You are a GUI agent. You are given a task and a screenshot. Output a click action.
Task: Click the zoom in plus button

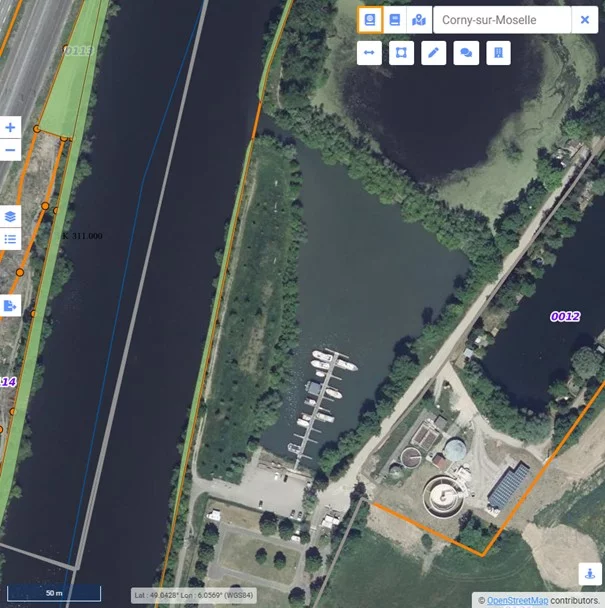[10, 128]
